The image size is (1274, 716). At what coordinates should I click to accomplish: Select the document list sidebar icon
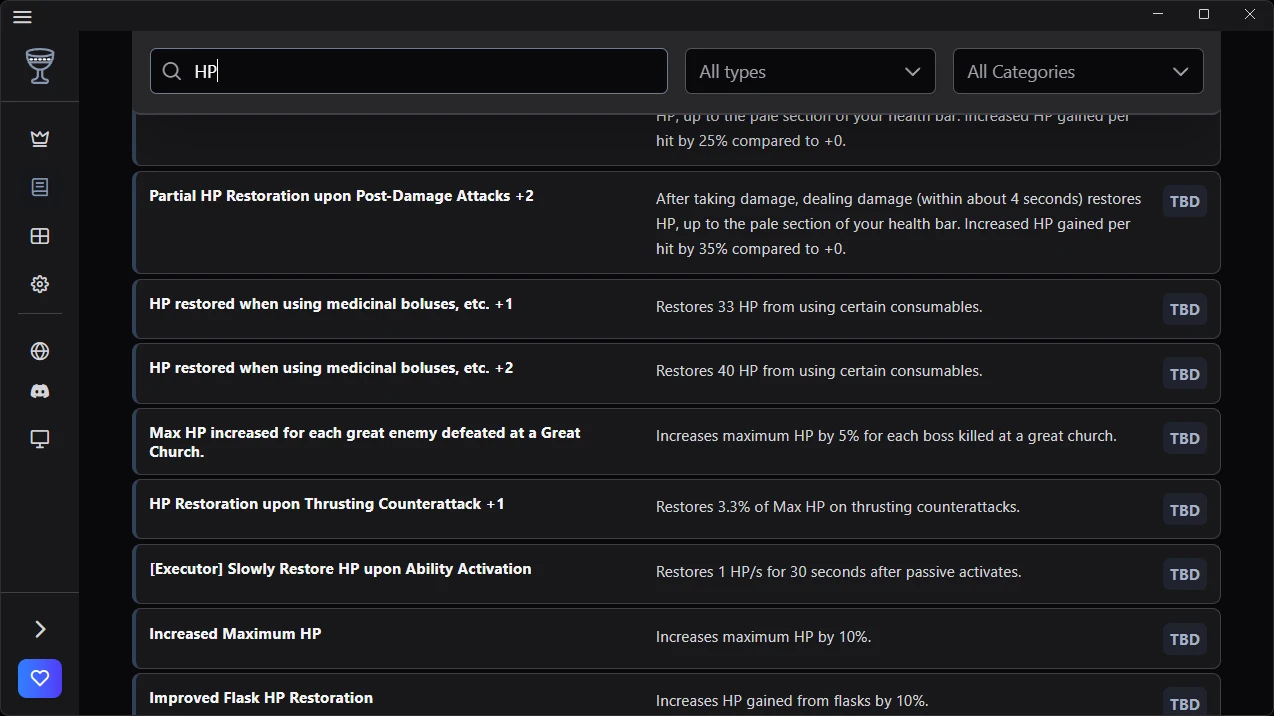[40, 187]
